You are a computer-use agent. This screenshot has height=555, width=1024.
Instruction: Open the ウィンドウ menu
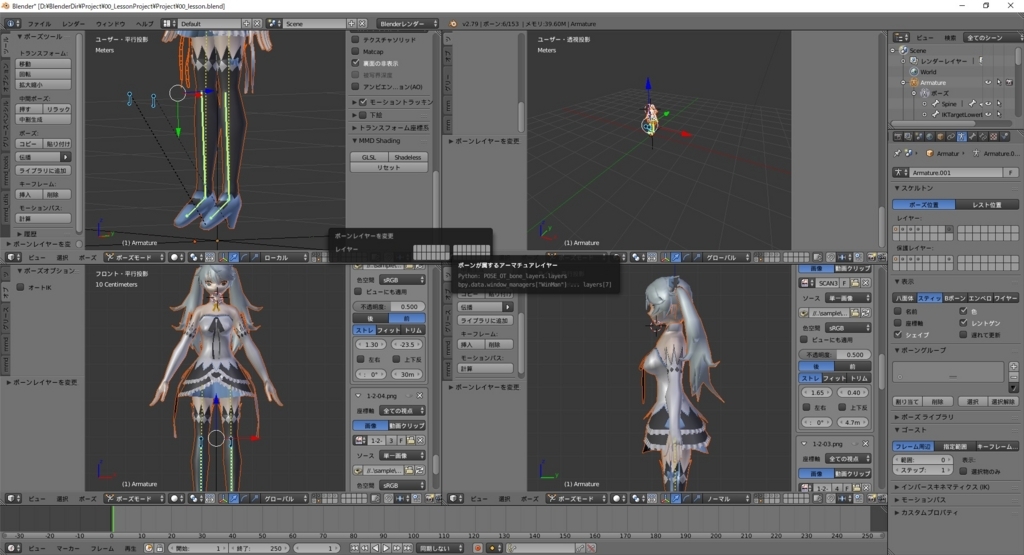point(110,24)
